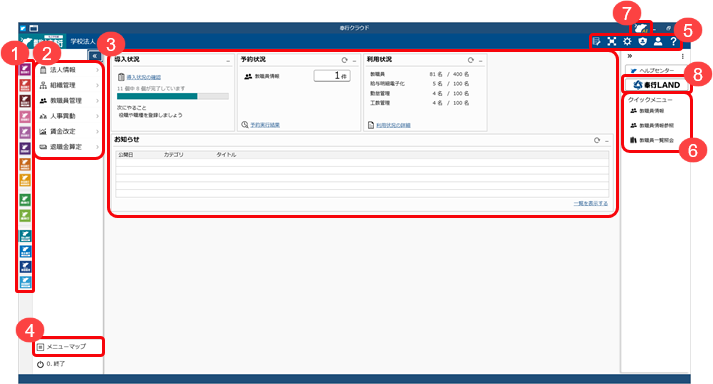This screenshot has height=384, width=713.
Task: Select the teal service icon in sidebar
Action: [25, 236]
